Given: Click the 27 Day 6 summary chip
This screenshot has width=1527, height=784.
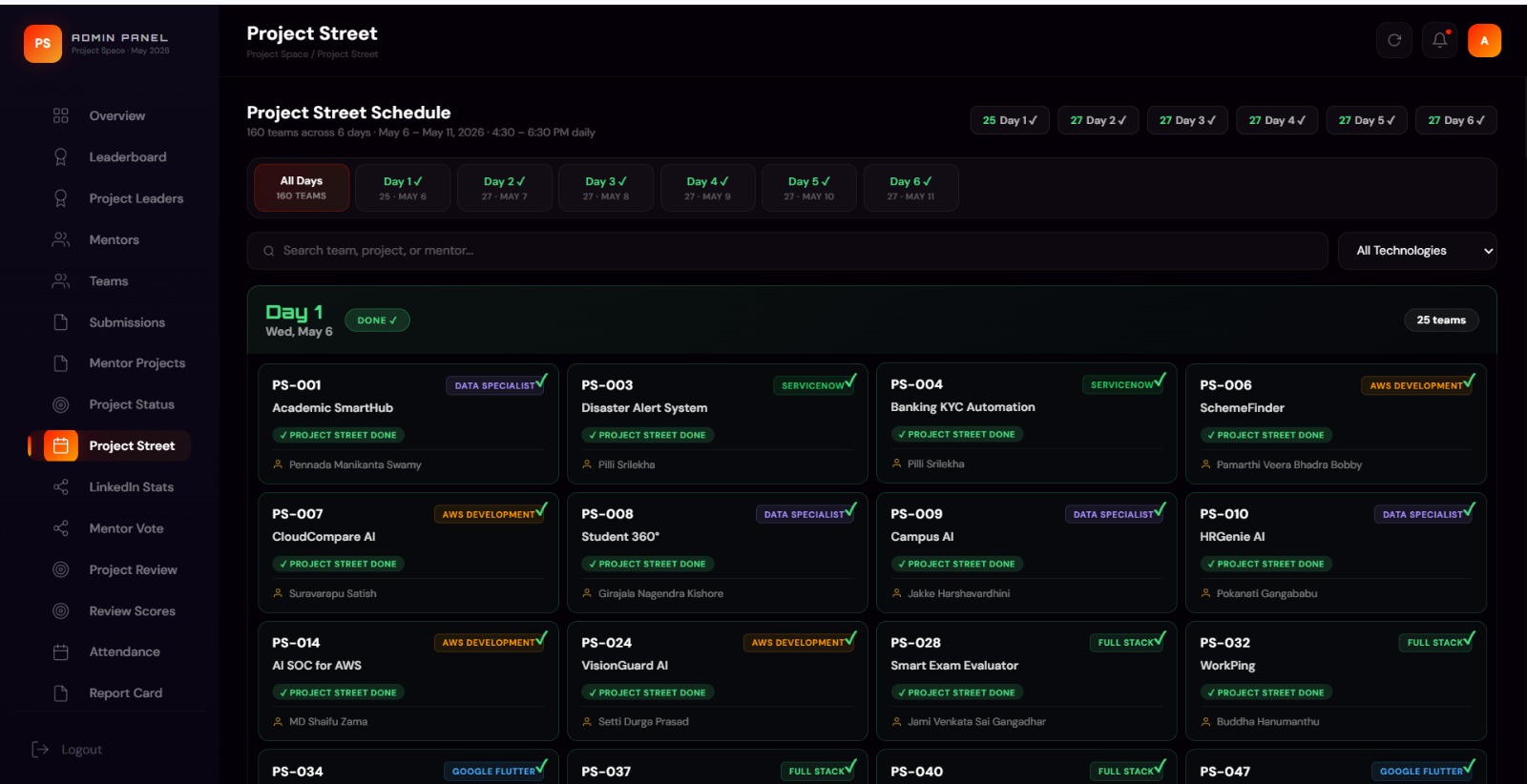Looking at the screenshot, I should 1456,120.
